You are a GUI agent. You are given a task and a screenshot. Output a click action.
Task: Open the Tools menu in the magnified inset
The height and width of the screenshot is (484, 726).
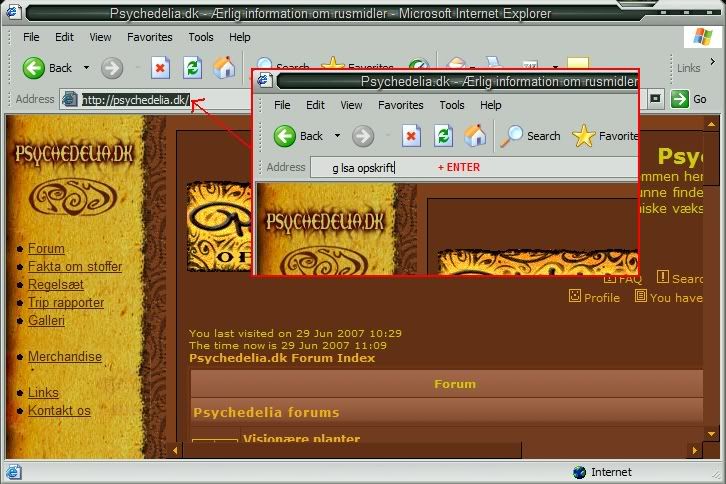pyautogui.click(x=451, y=105)
